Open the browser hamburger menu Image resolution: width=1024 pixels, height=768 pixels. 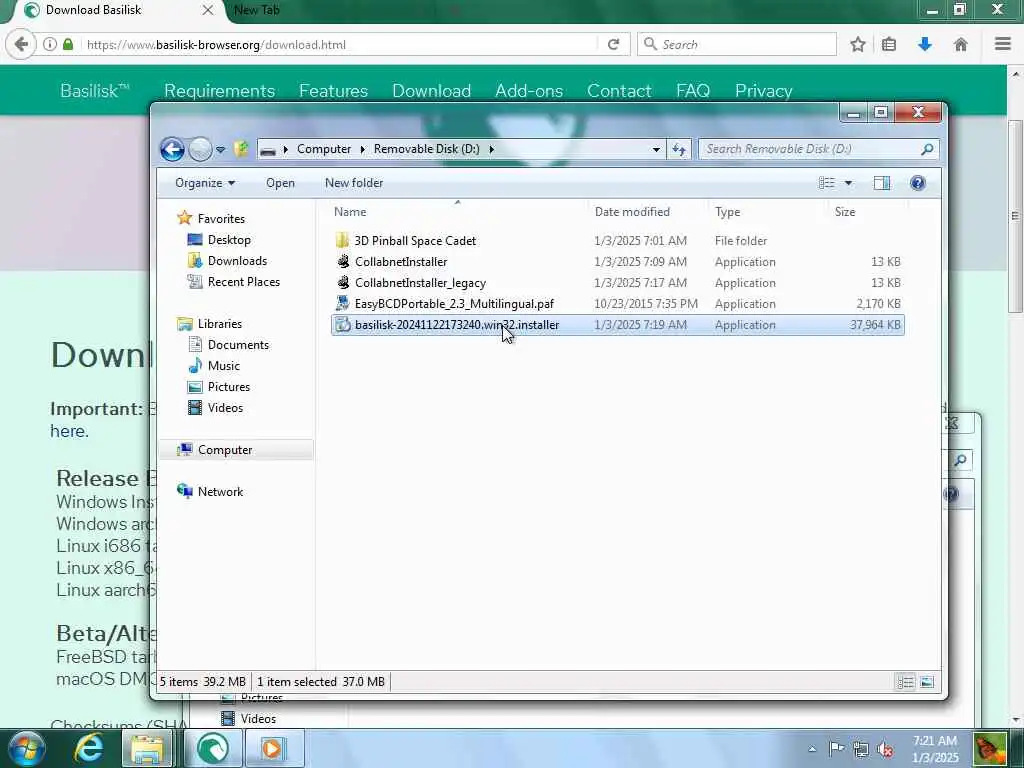click(x=1003, y=44)
